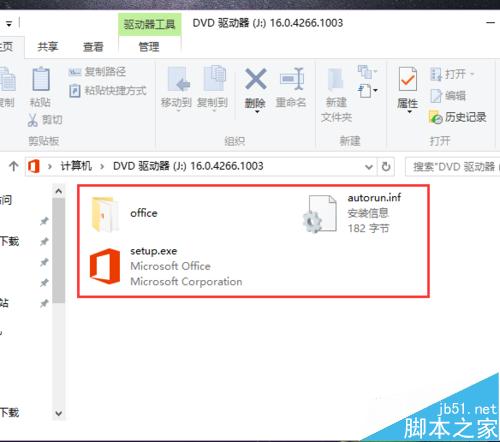Image resolution: width=500 pixels, height=442 pixels.
Task: Expand the address bar history dropdown
Action: pyautogui.click(x=369, y=167)
